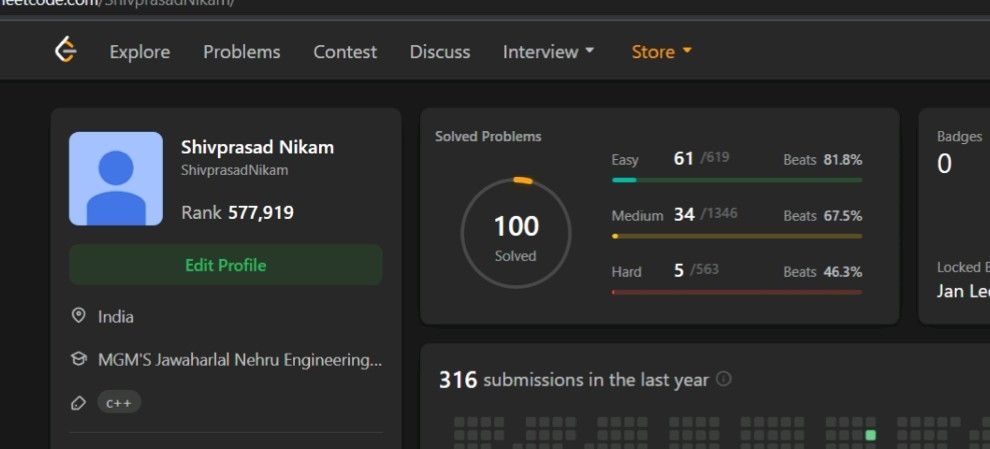Open the Store dropdown menu
Image resolution: width=990 pixels, height=449 pixels.
tap(662, 52)
